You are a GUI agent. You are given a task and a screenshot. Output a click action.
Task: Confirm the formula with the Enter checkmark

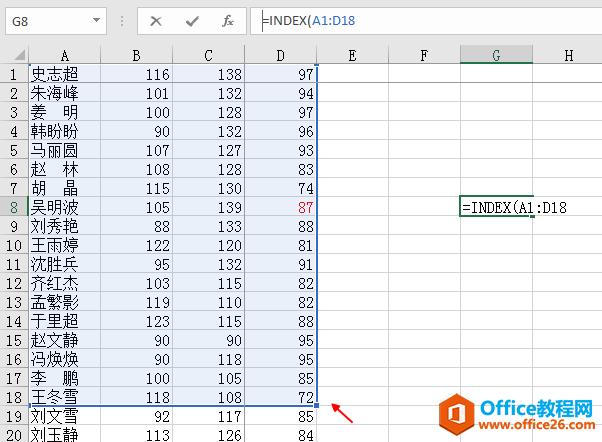click(x=191, y=20)
